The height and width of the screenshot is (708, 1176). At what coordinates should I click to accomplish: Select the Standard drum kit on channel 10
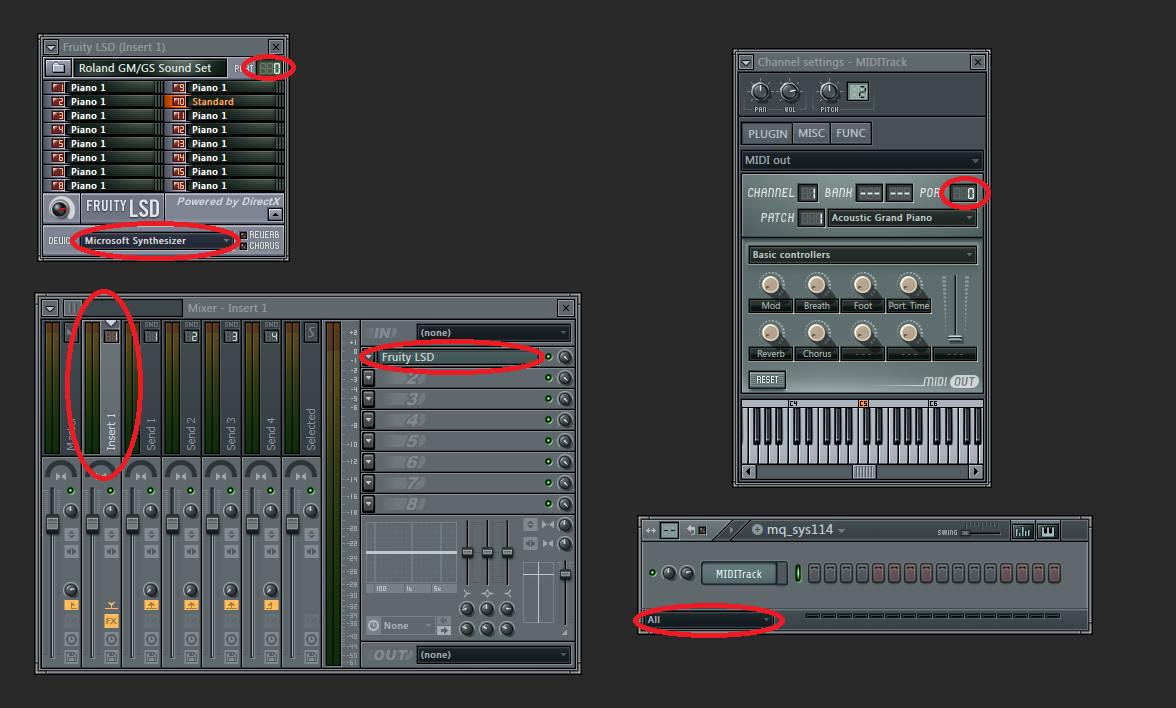click(x=224, y=101)
